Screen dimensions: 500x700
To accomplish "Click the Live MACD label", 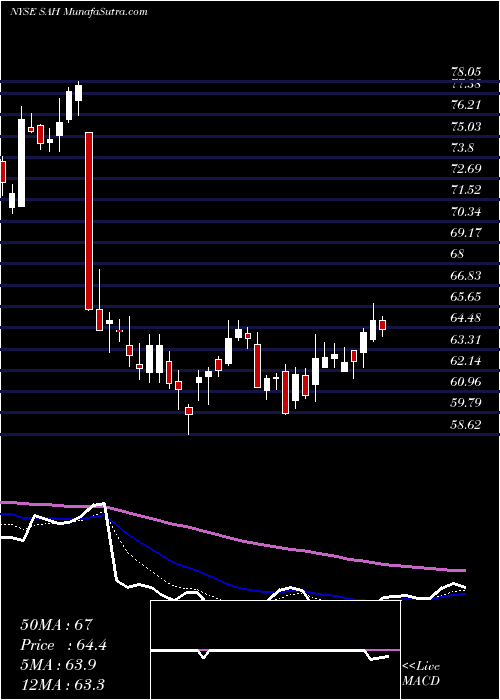I will (421, 674).
